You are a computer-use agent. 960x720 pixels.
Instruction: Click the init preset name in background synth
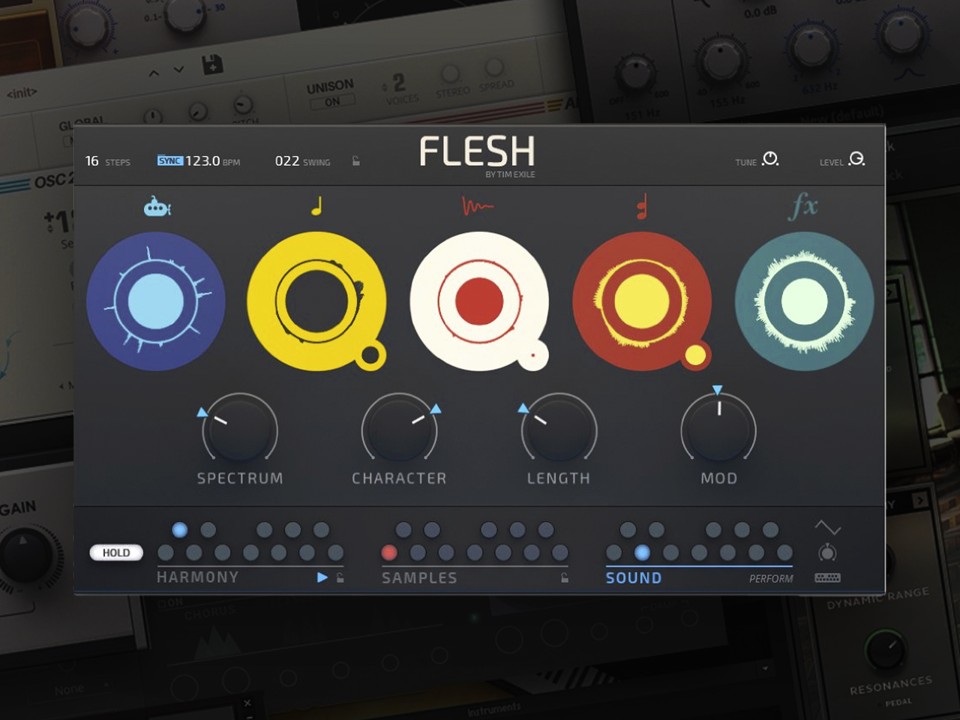pyautogui.click(x=22, y=94)
